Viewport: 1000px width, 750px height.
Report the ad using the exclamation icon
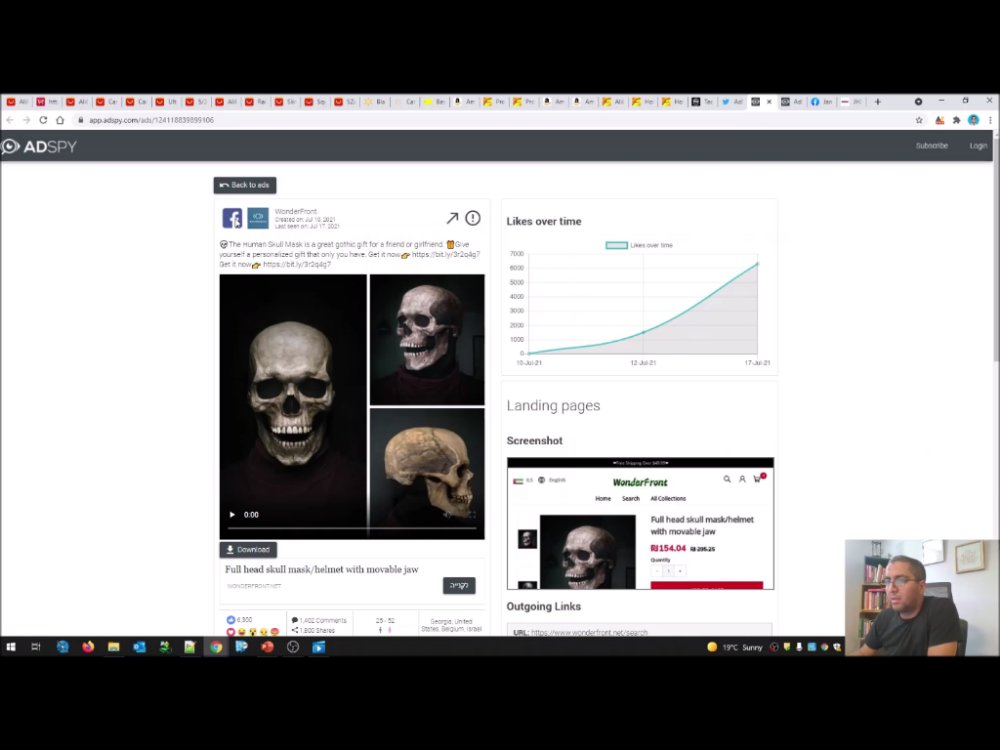473,218
